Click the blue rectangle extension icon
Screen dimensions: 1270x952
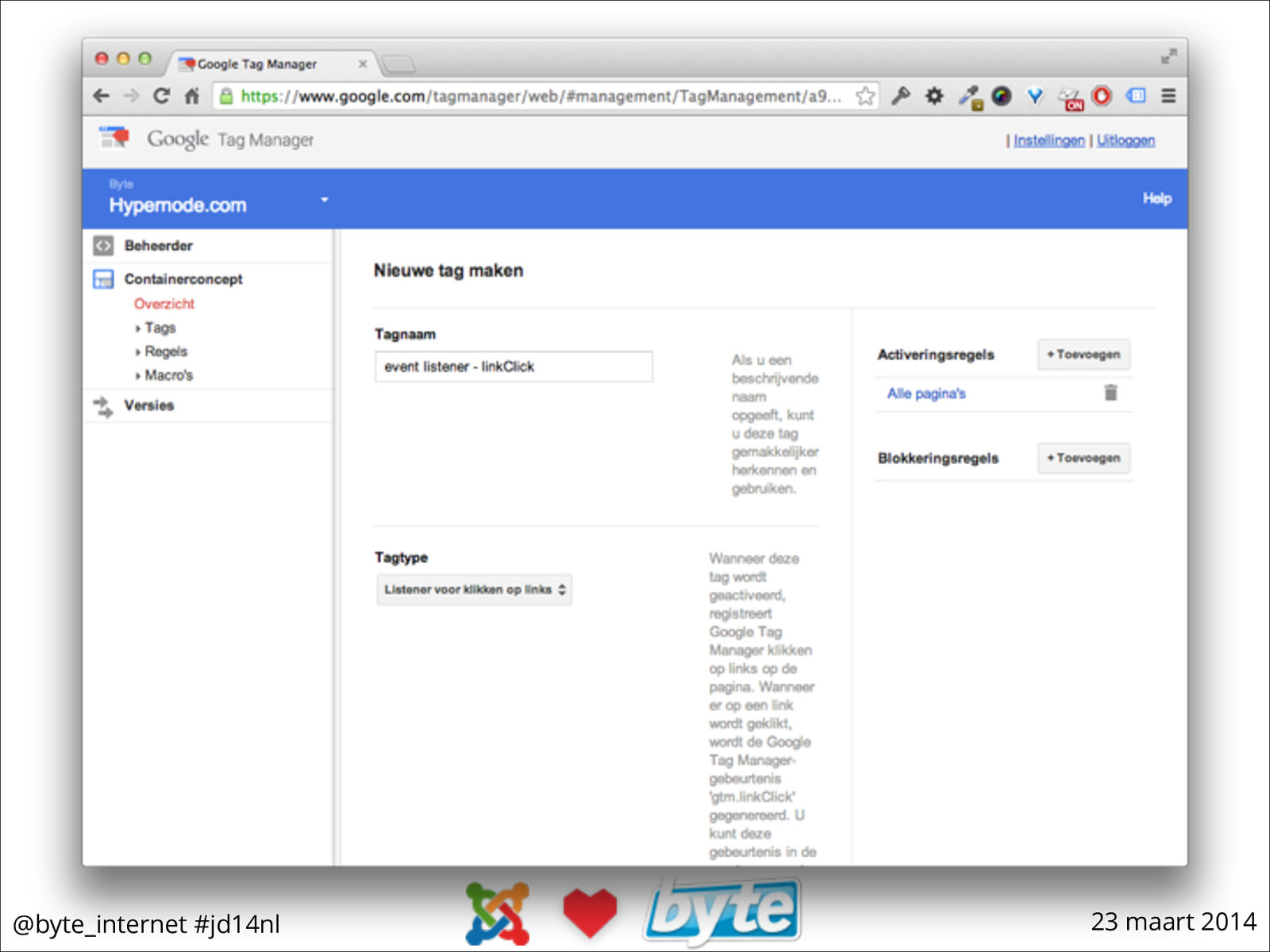[x=1136, y=96]
